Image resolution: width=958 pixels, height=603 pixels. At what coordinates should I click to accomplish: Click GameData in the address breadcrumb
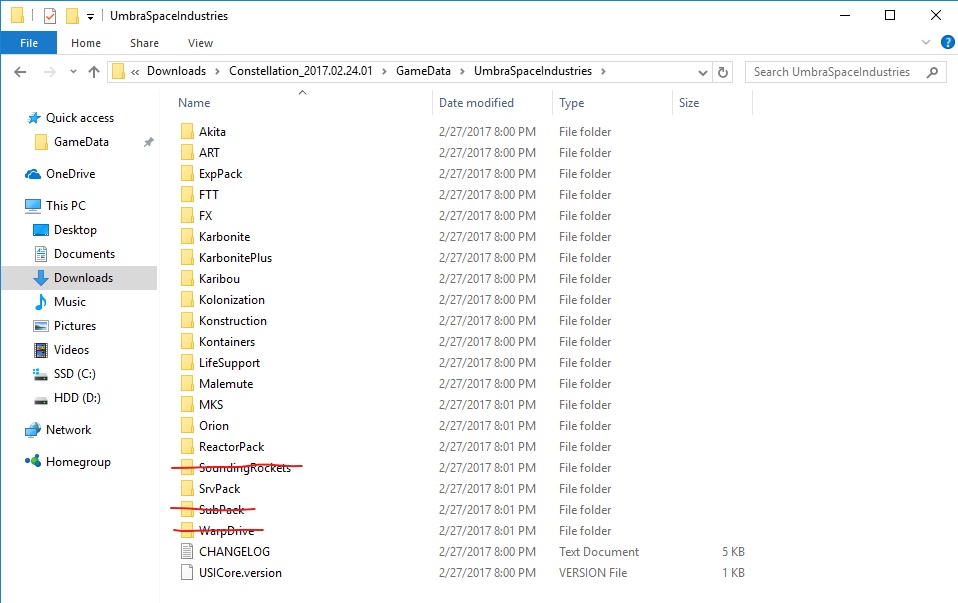pos(423,71)
